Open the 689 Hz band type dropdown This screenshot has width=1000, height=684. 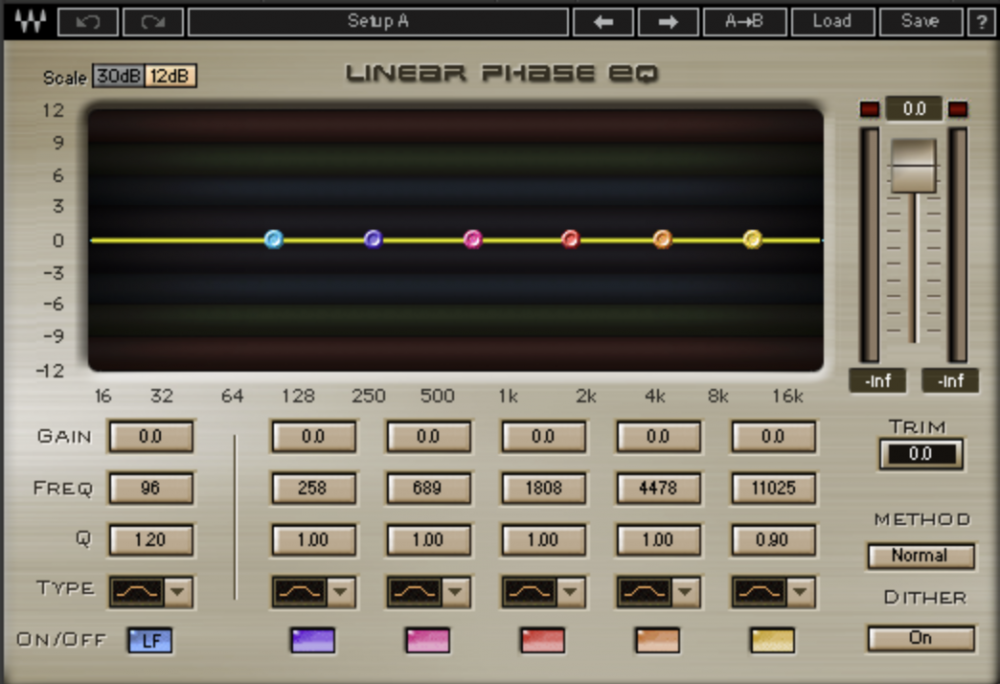(456, 592)
